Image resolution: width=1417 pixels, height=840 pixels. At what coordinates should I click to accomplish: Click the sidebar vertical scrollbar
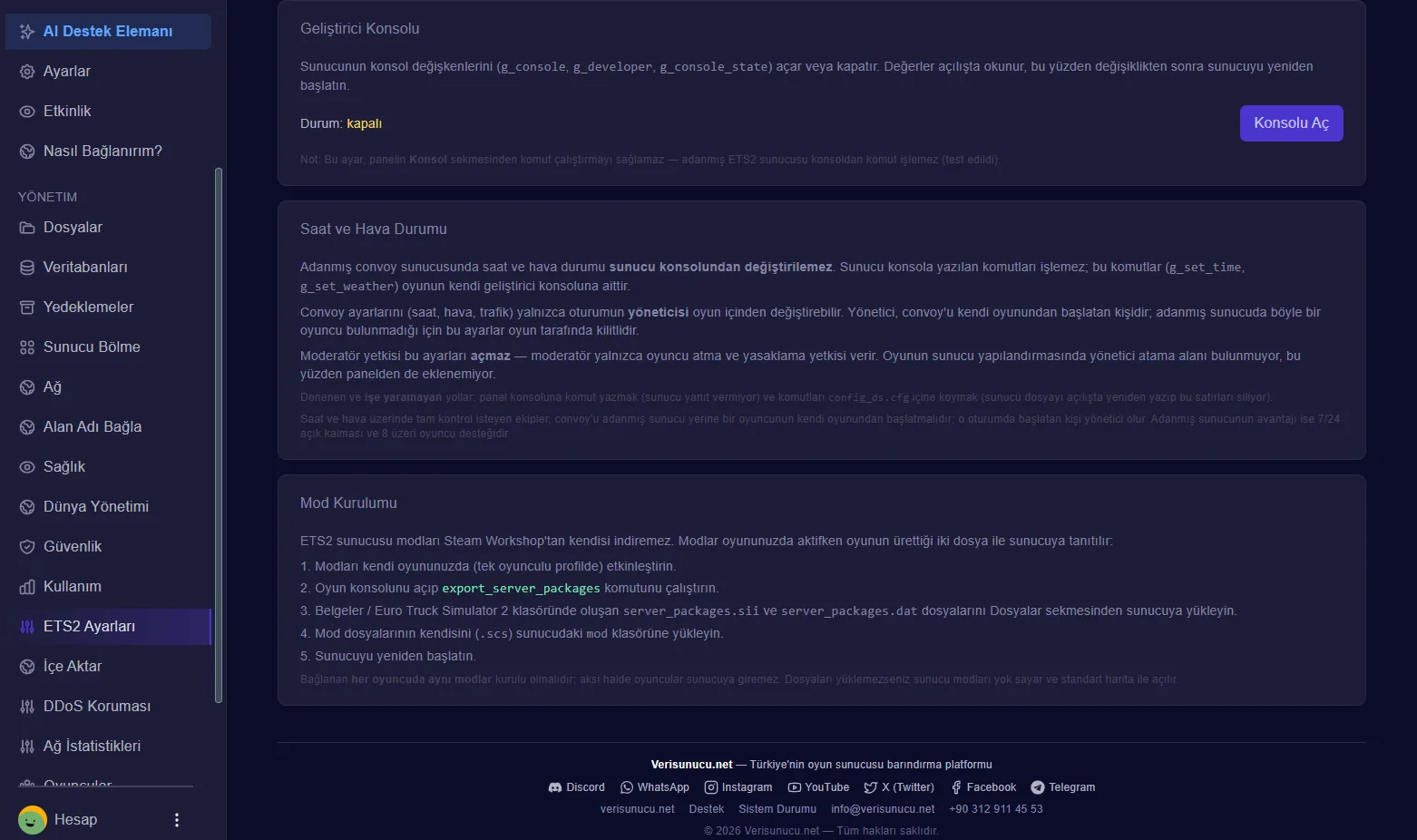point(218,435)
